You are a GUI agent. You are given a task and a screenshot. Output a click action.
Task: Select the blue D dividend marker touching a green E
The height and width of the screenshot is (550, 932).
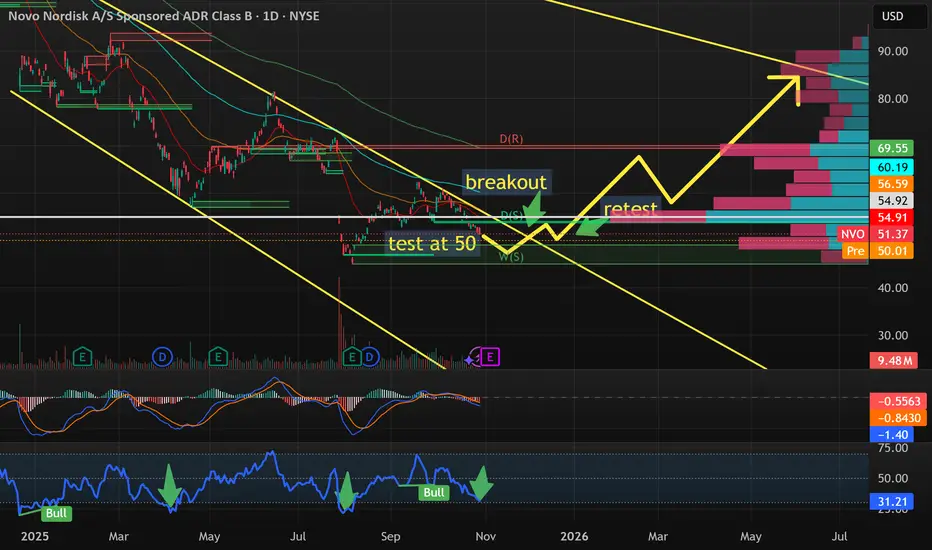369,357
